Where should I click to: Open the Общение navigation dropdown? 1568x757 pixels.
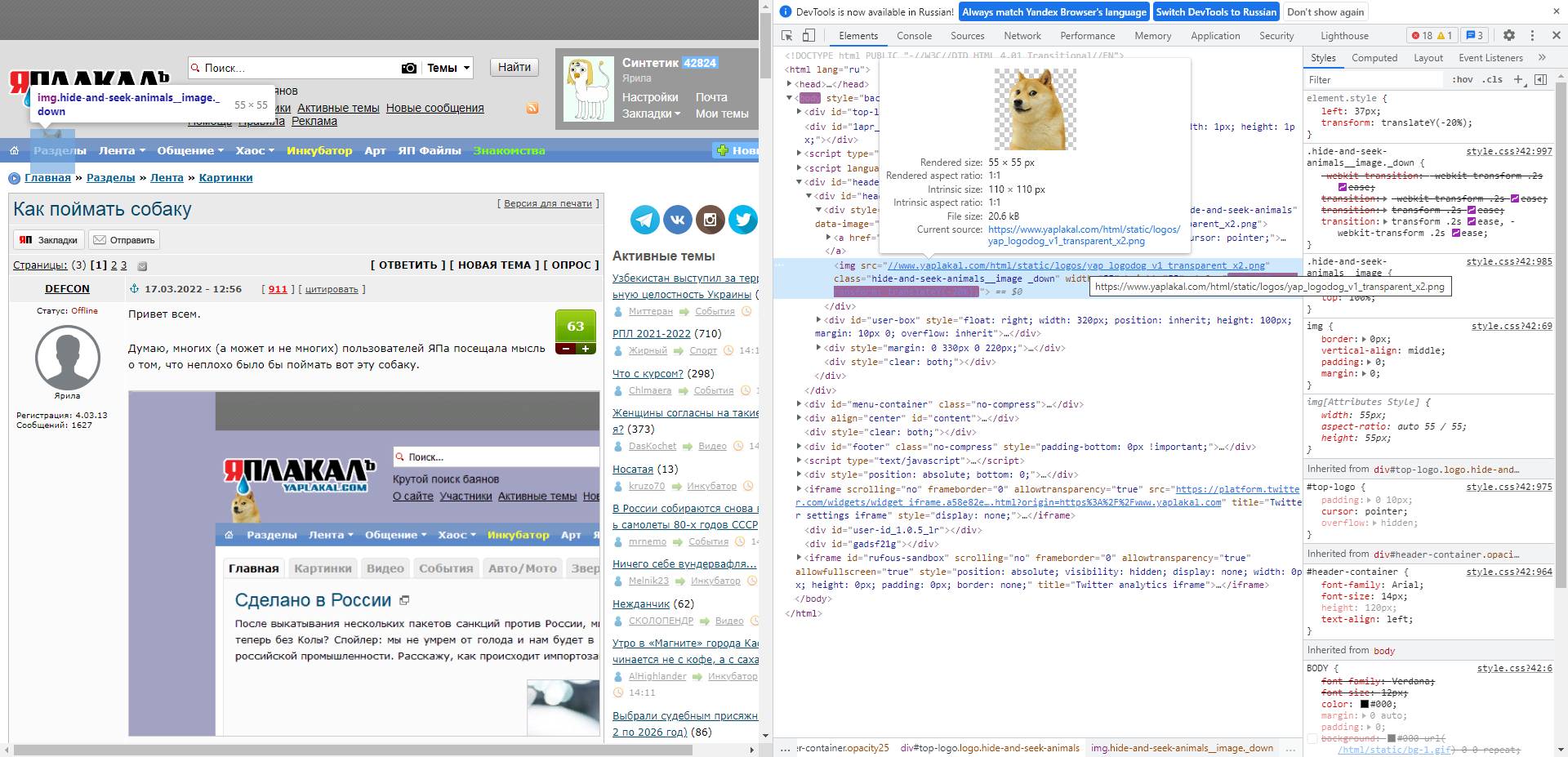191,150
